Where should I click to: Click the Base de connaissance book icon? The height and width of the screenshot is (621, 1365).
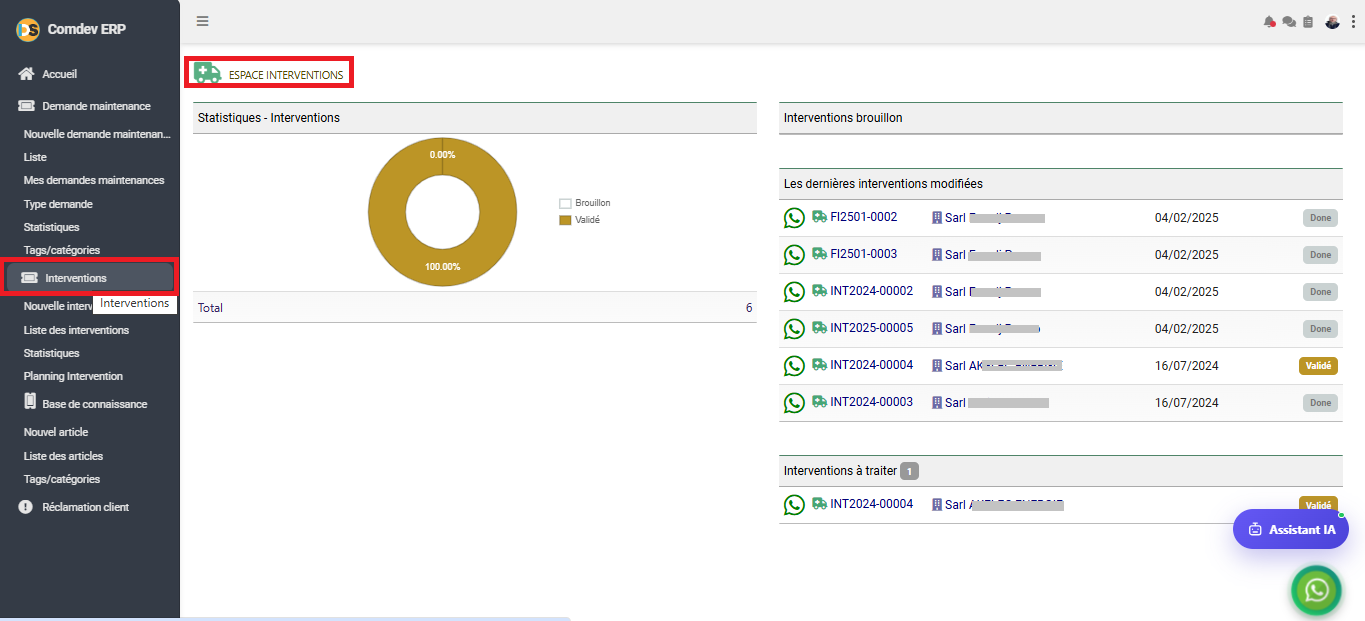pos(29,402)
